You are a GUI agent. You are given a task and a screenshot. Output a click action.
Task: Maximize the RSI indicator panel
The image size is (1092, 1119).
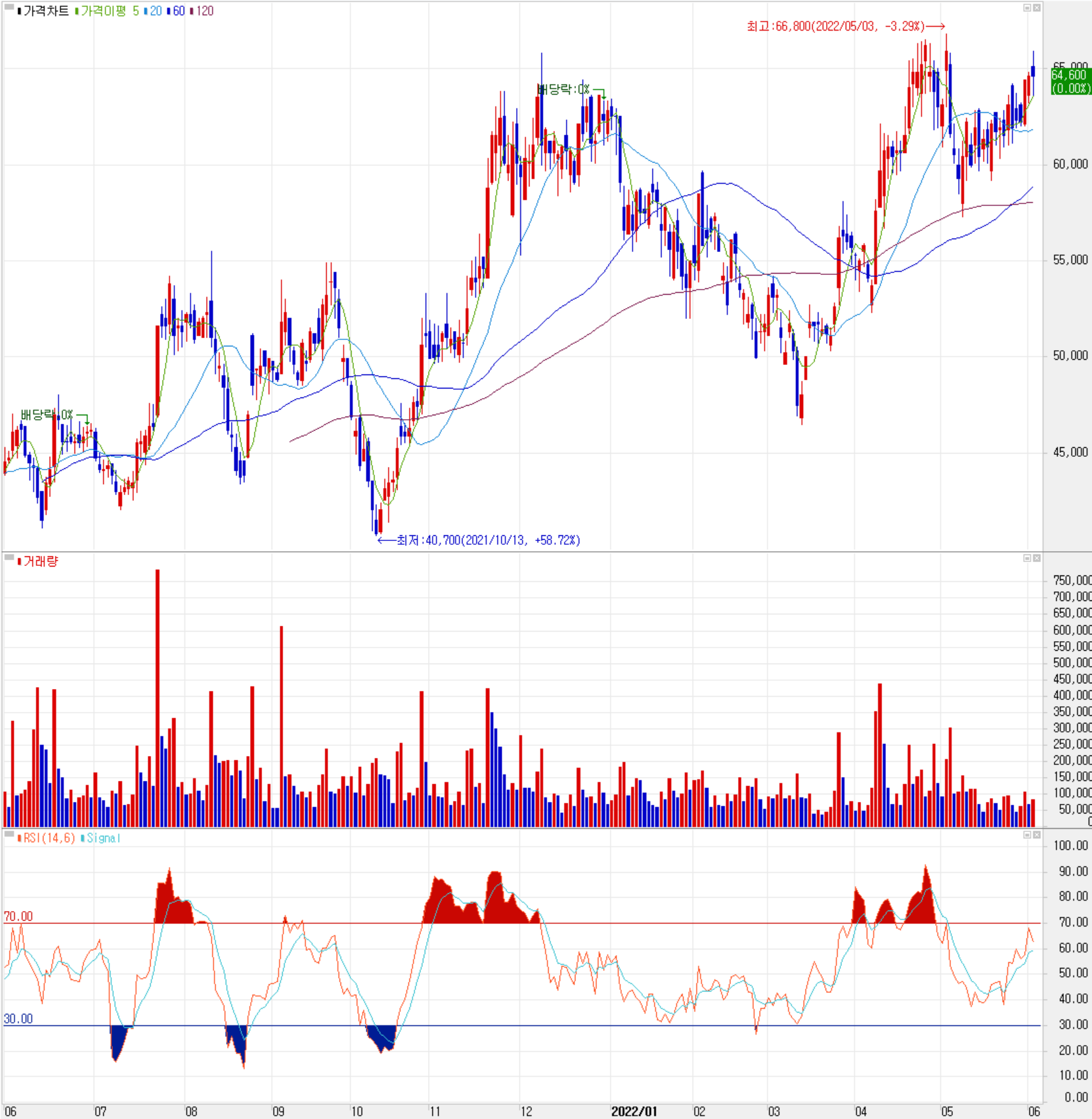coord(1027,834)
